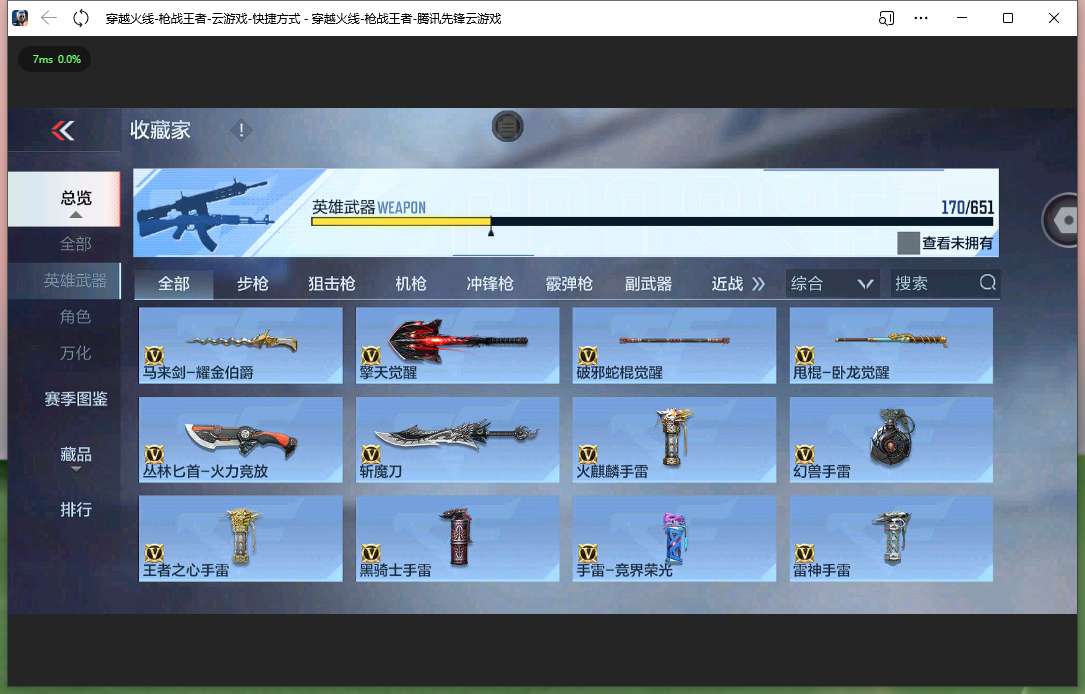Viewport: 1085px width, 694px height.
Task: Select 英雄武器 in the left sidebar
Action: click(64, 280)
